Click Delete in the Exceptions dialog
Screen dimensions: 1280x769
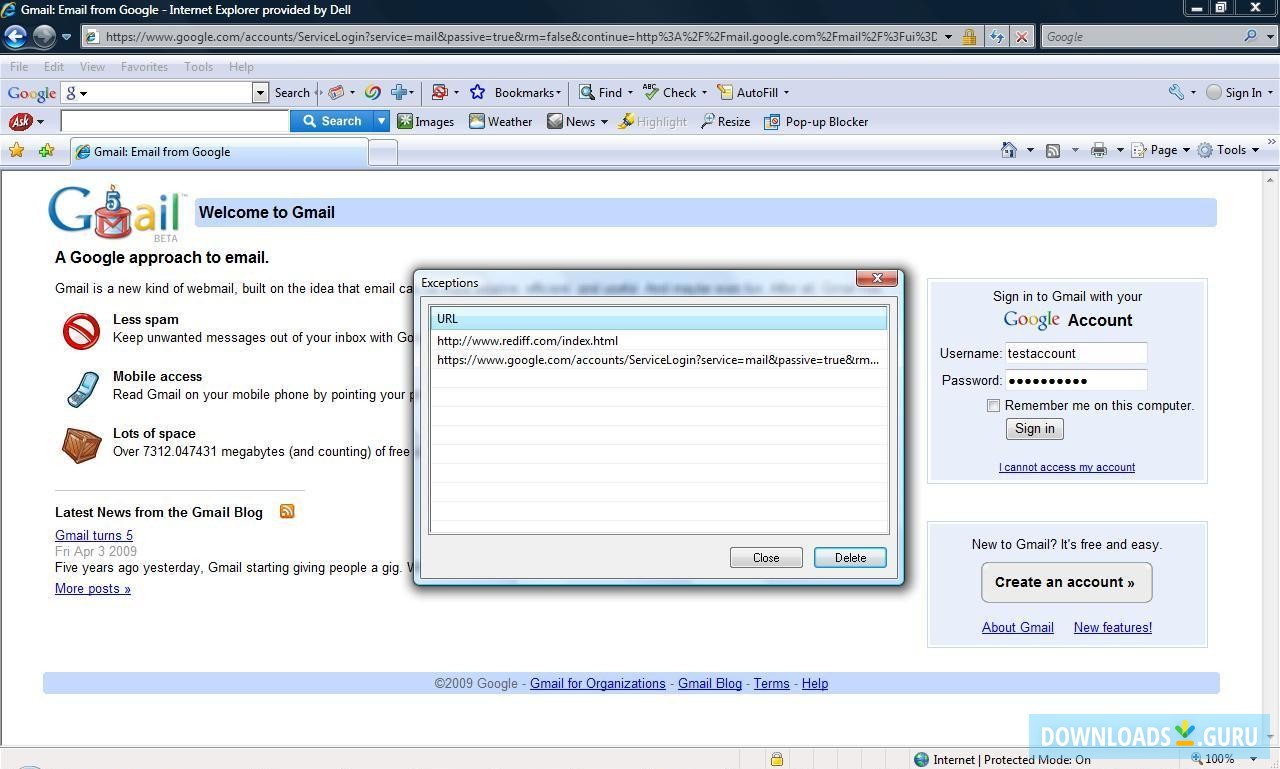click(x=850, y=557)
